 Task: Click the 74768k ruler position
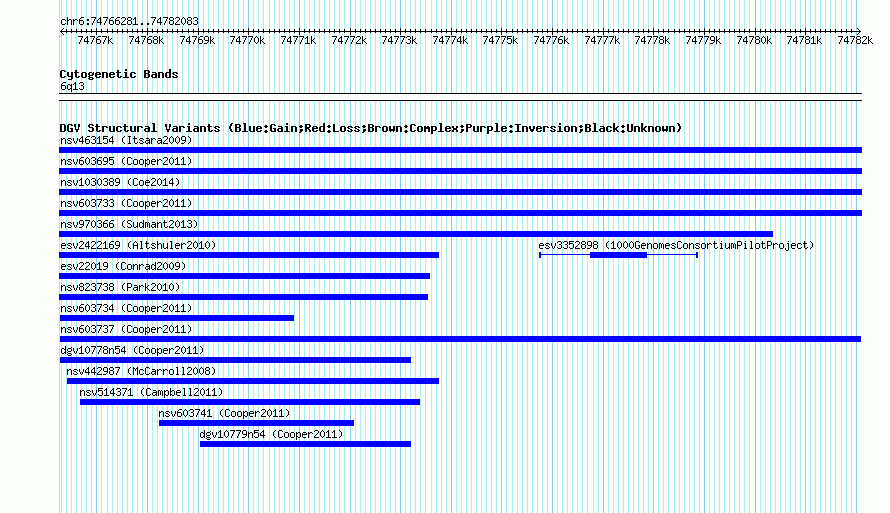[146, 40]
